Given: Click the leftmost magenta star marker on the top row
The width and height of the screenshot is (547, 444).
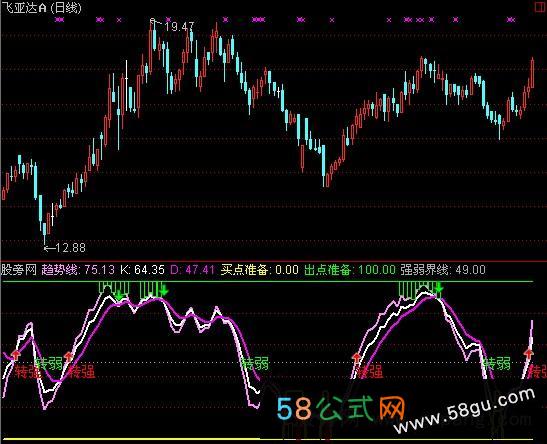Looking at the screenshot, I should point(60,20).
